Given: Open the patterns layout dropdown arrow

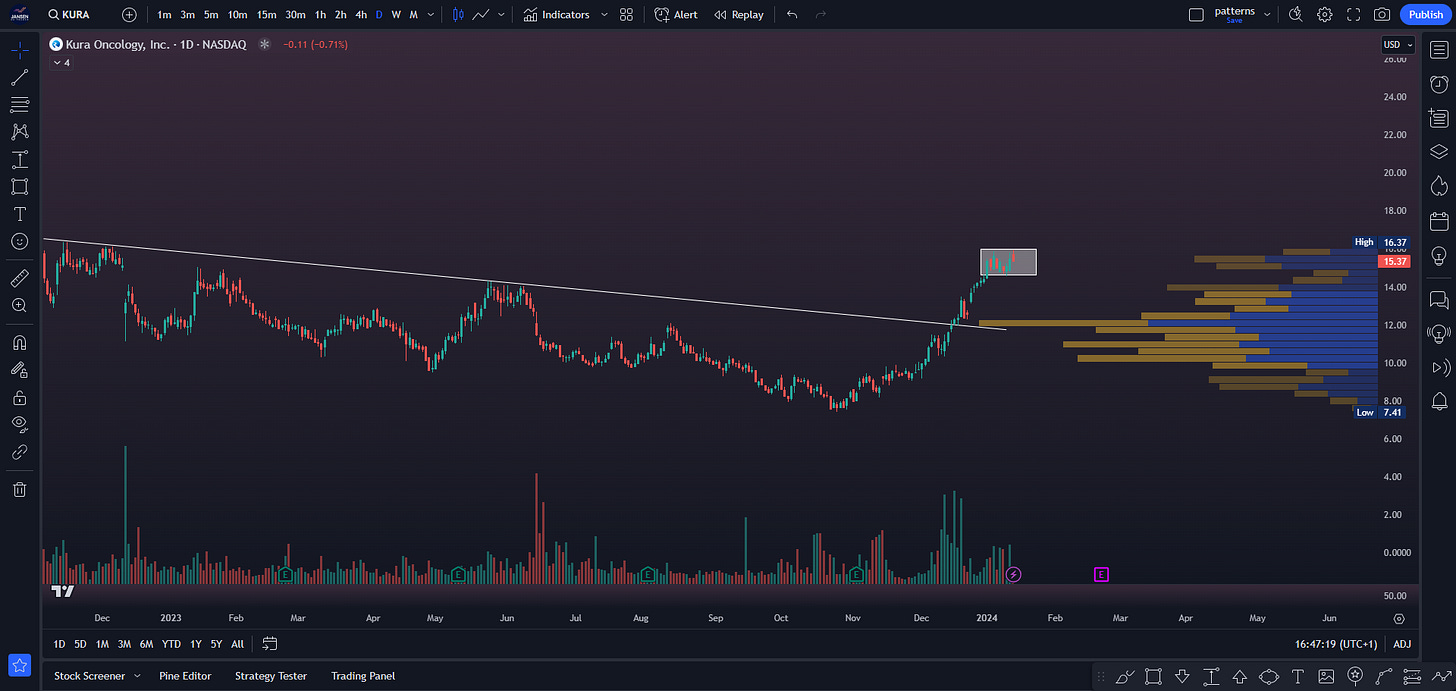Looking at the screenshot, I should [1267, 15].
